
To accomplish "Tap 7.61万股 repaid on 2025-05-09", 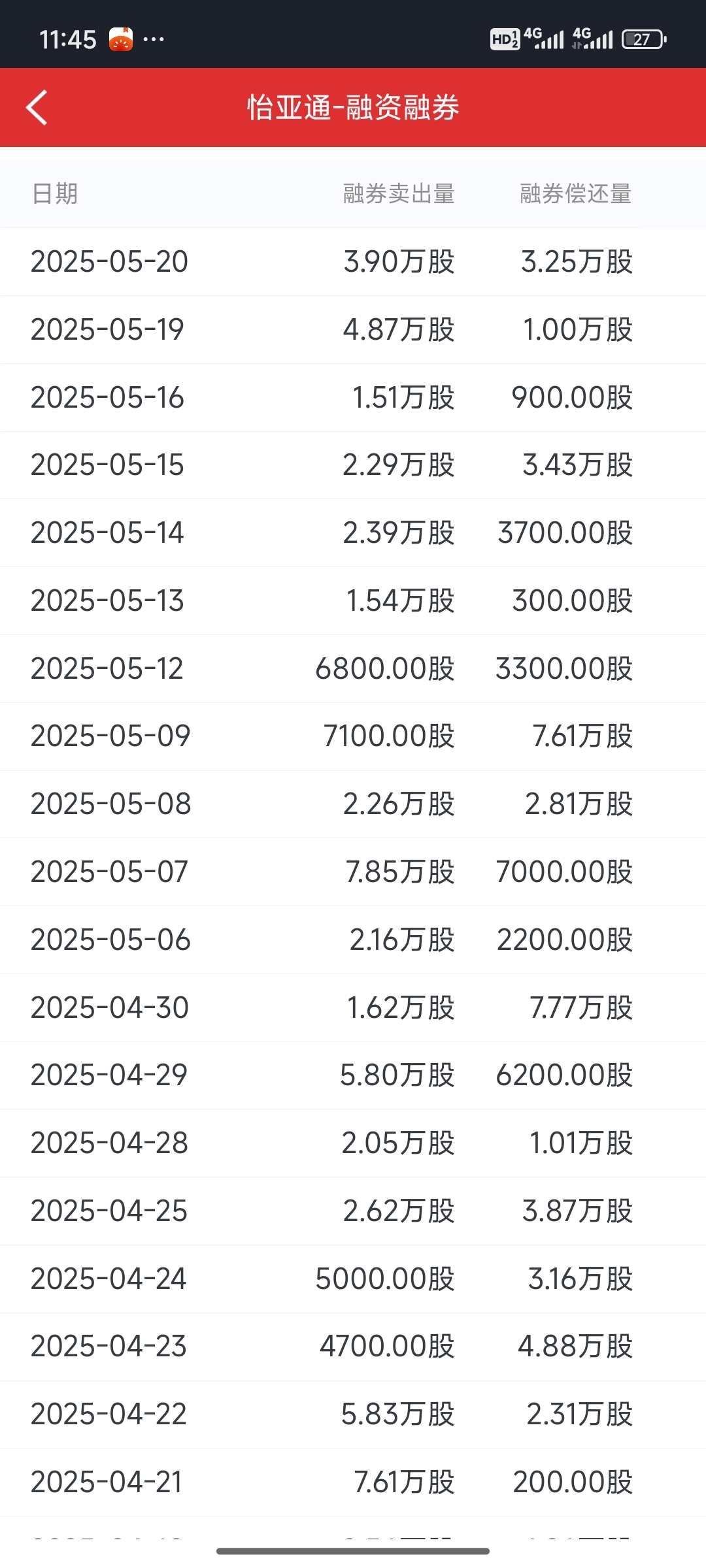I will (x=582, y=736).
